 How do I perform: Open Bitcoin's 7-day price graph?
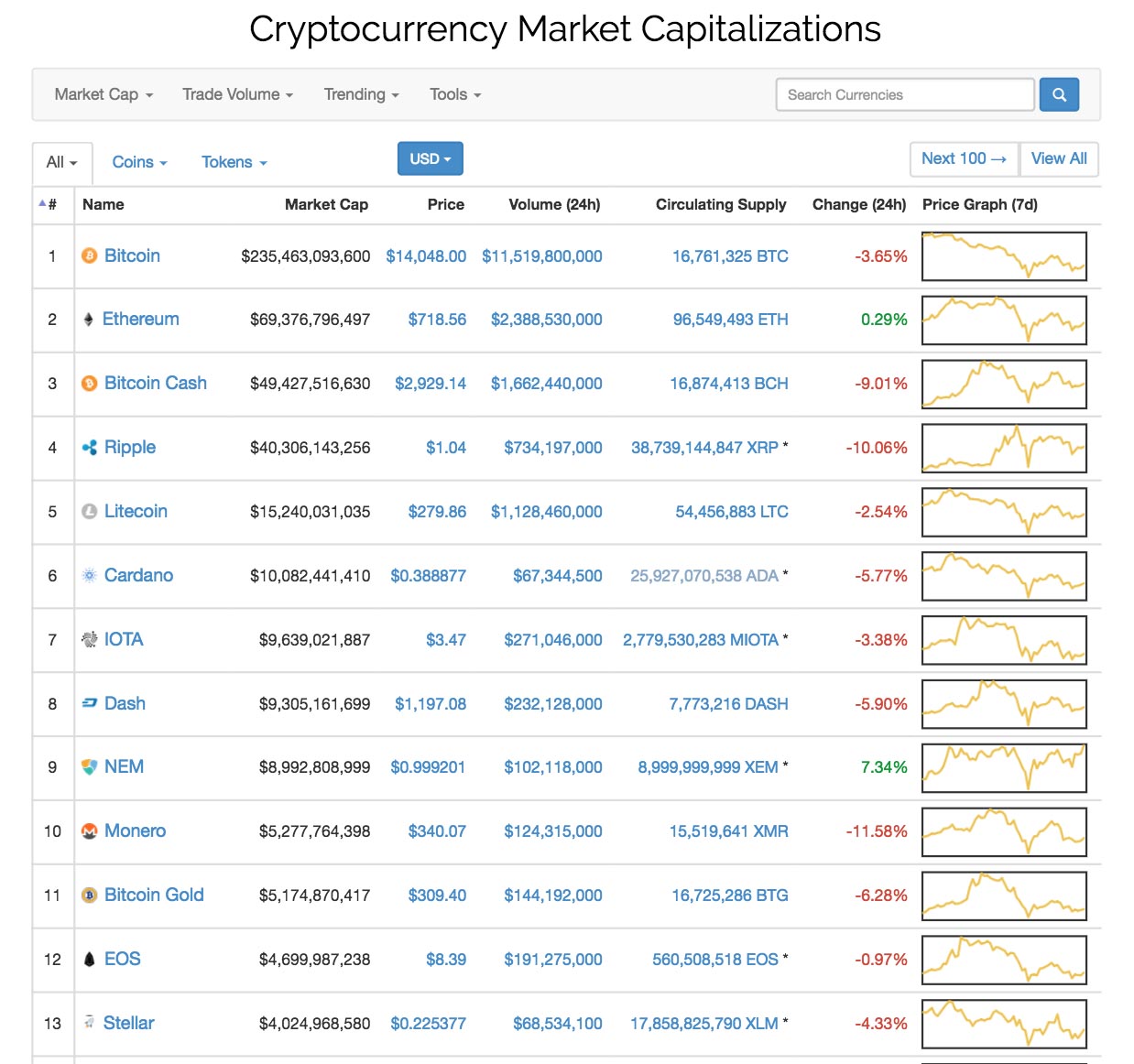1004,256
